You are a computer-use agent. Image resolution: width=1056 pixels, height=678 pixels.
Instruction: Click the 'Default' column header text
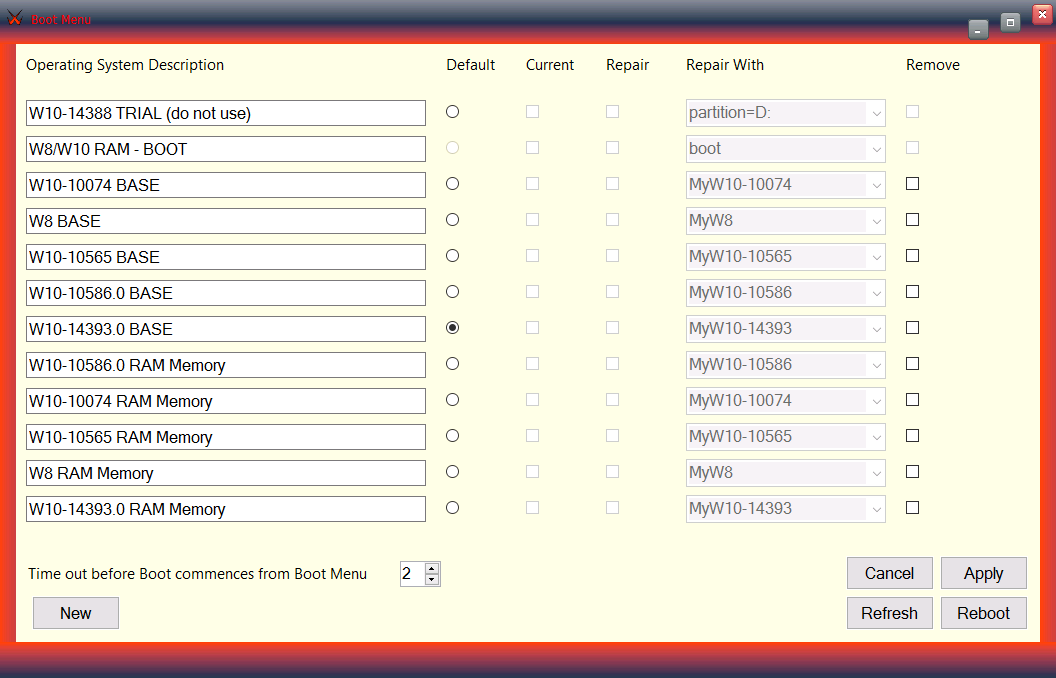pyautogui.click(x=470, y=65)
